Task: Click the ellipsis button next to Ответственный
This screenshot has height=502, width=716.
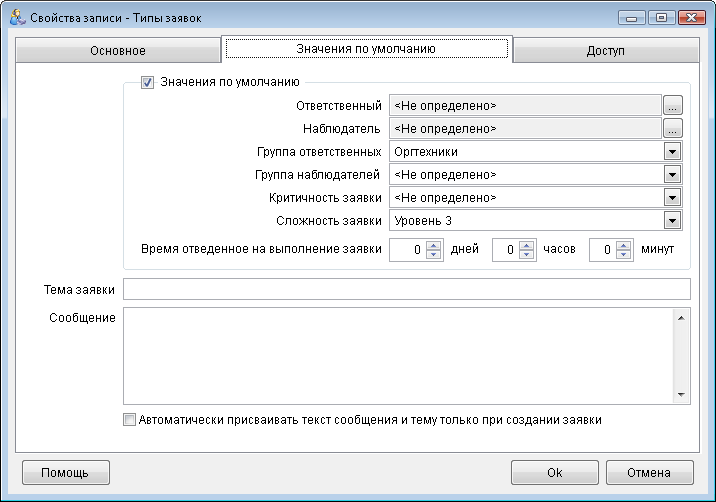Action: 673,105
